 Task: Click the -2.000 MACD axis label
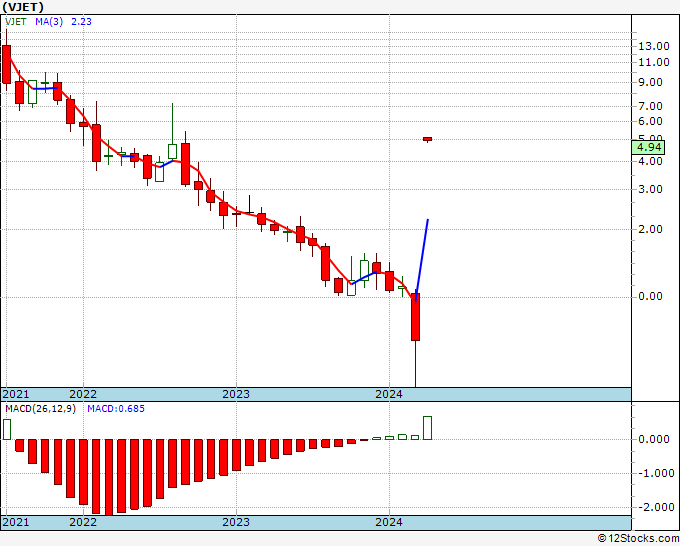click(654, 507)
